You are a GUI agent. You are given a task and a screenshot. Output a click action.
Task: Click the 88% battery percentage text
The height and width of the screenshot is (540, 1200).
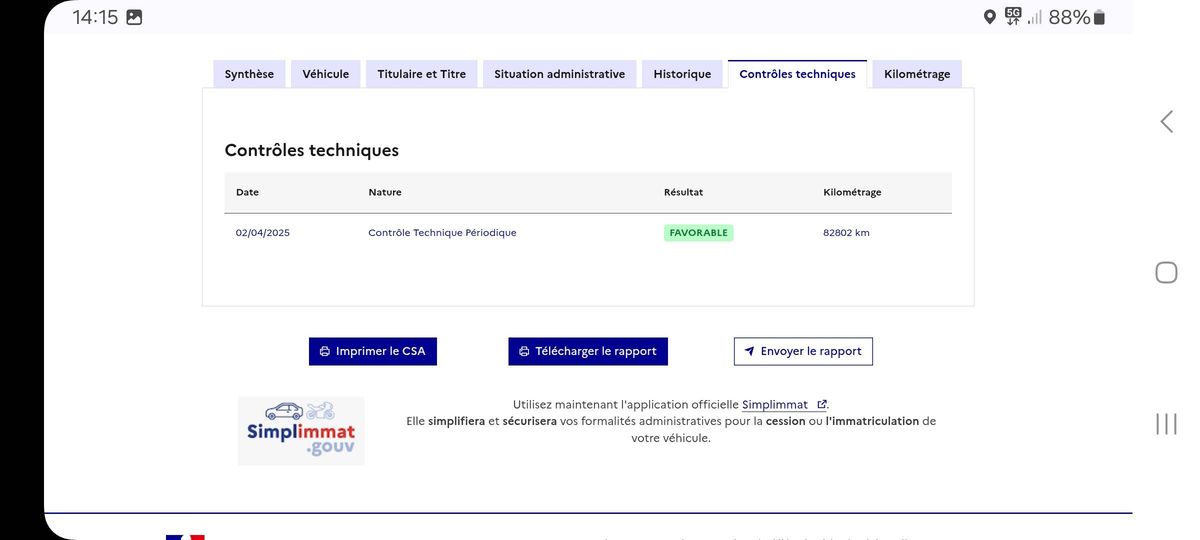coord(1069,17)
